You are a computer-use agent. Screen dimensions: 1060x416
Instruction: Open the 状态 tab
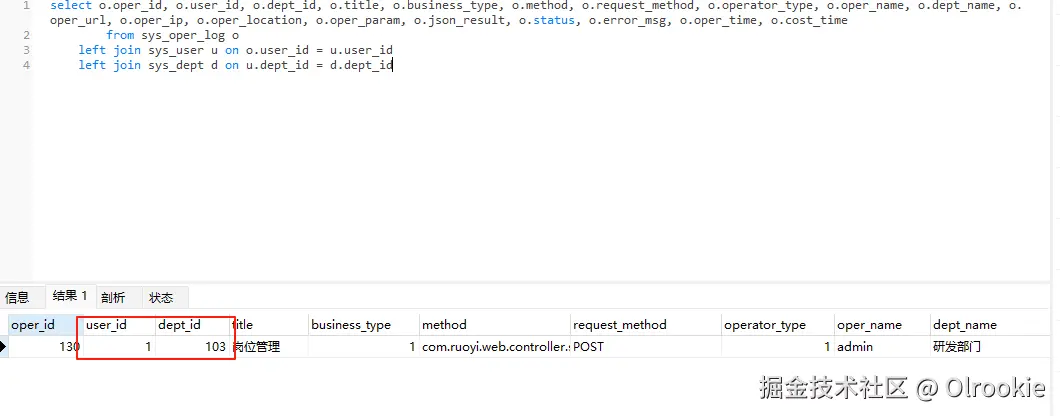[162, 297]
